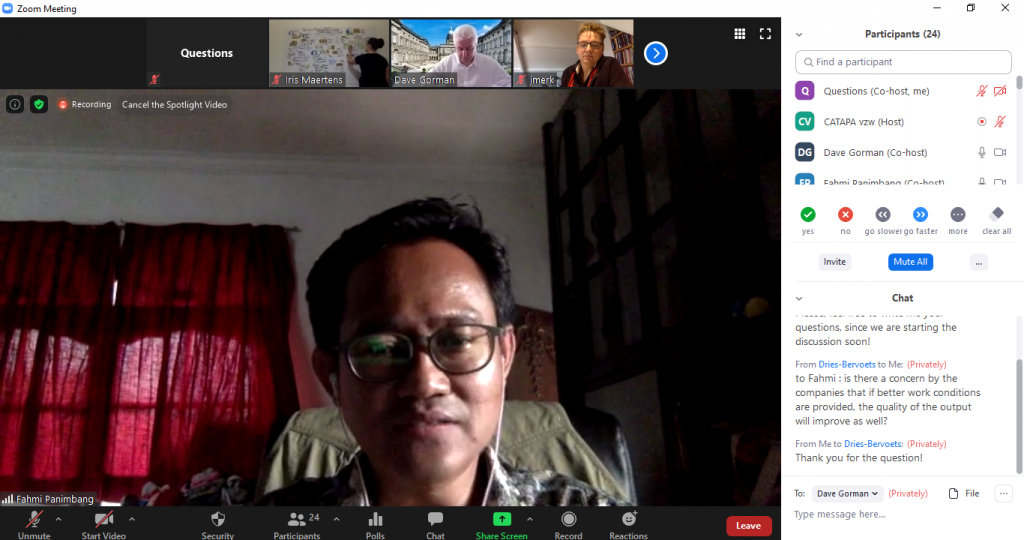
Task: Click the red Leave button
Action: [x=748, y=526]
